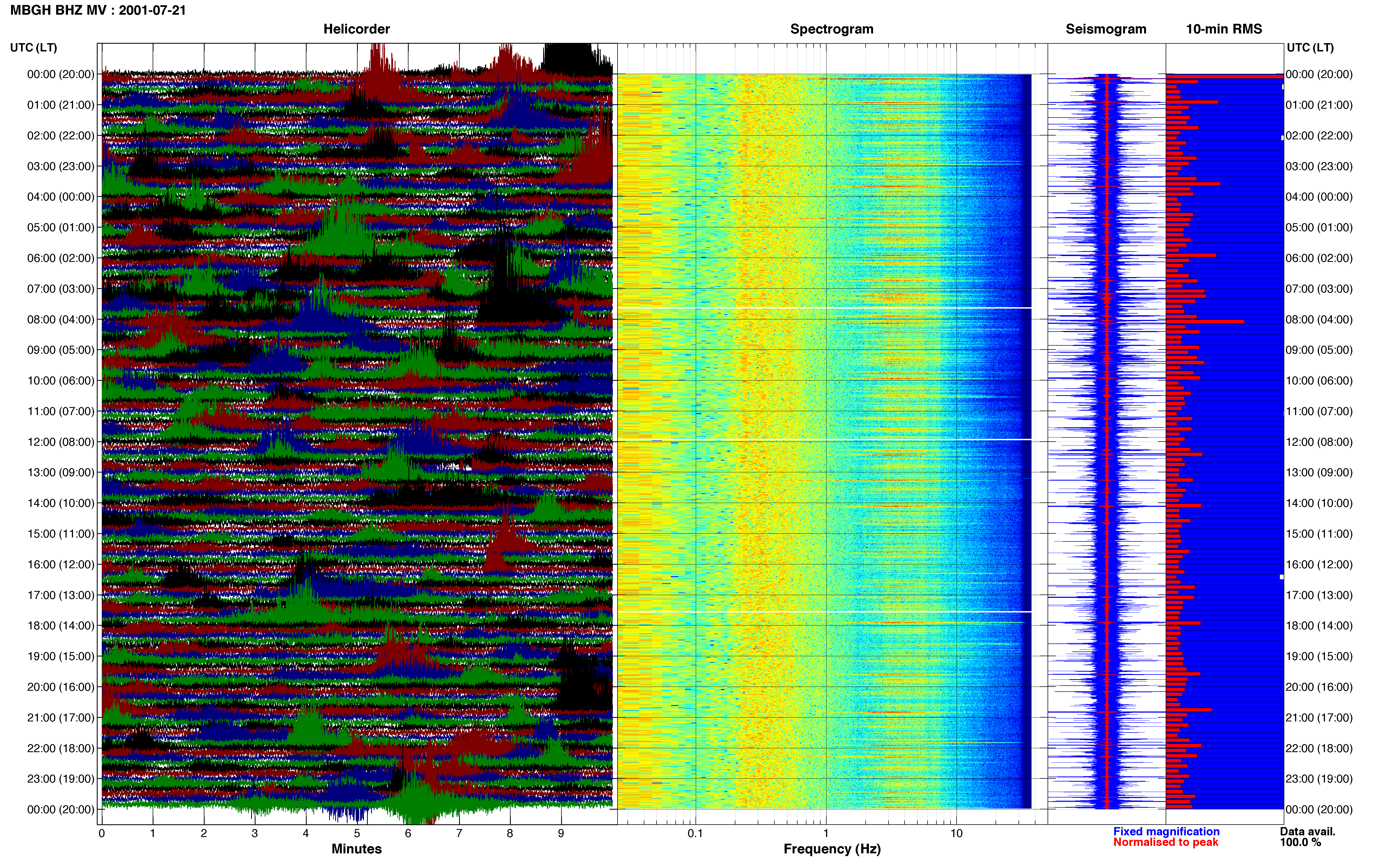
Task: Click "19:00 (15:00)" on the right time axis
Action: [x=1319, y=656]
